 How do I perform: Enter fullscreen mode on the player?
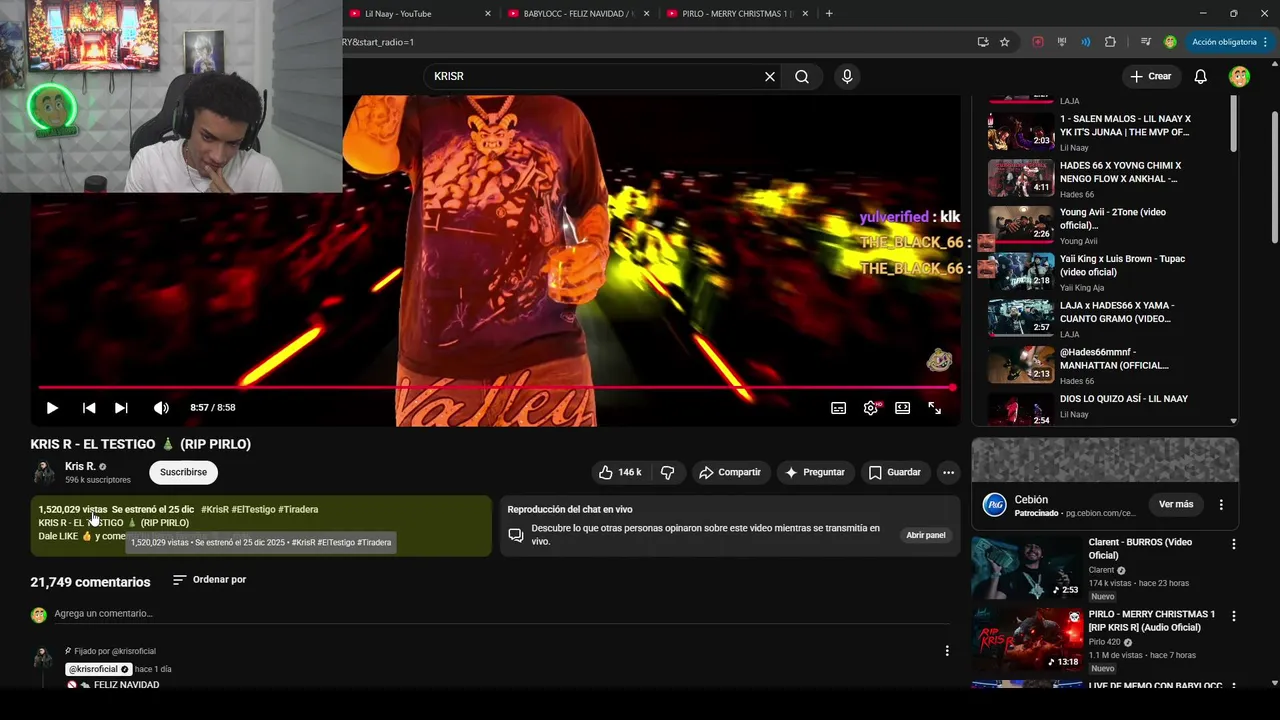934,408
